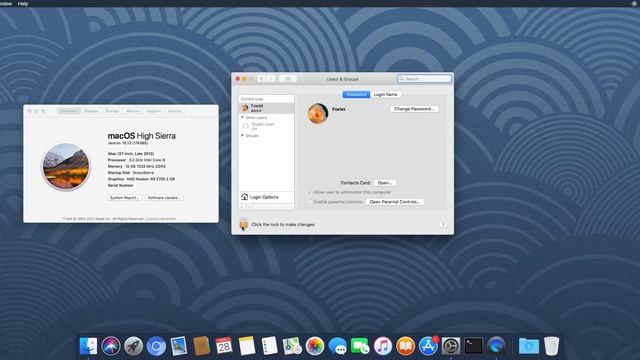The height and width of the screenshot is (360, 640).
Task: Click the lock to make changes
Action: click(x=243, y=224)
